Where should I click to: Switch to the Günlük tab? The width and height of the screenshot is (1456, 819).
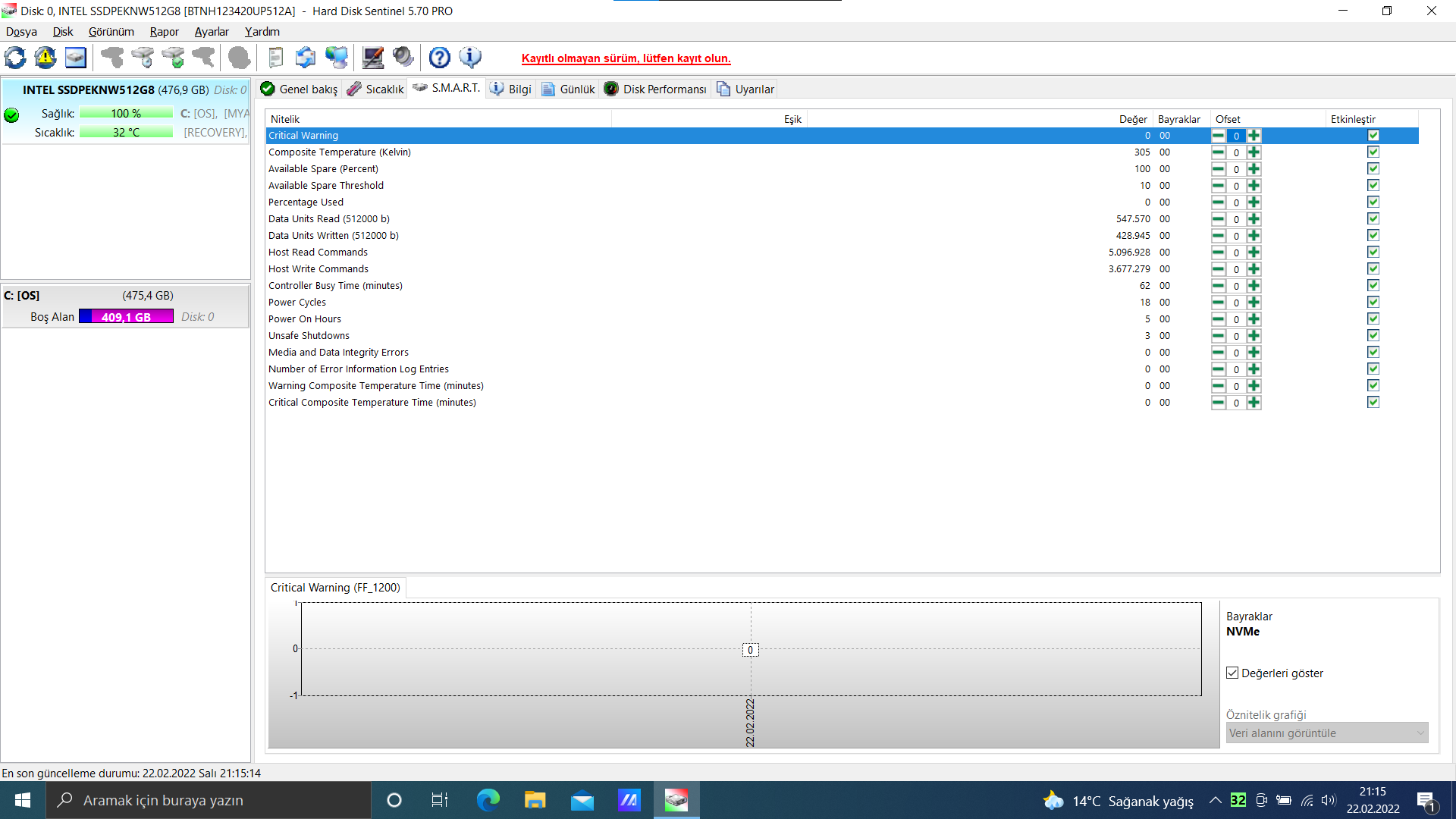(x=569, y=89)
